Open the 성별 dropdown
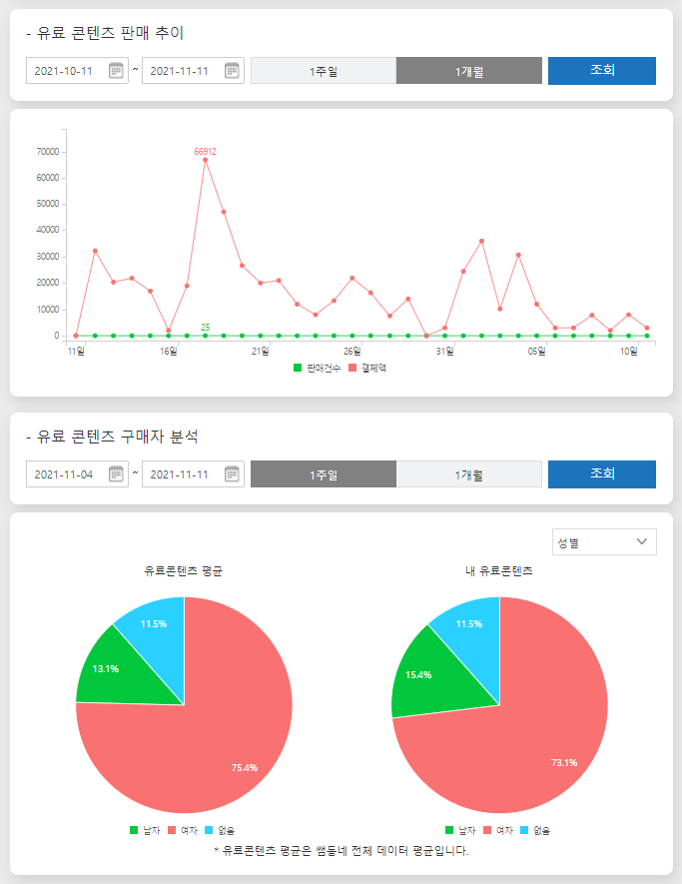The image size is (682, 884). click(604, 542)
